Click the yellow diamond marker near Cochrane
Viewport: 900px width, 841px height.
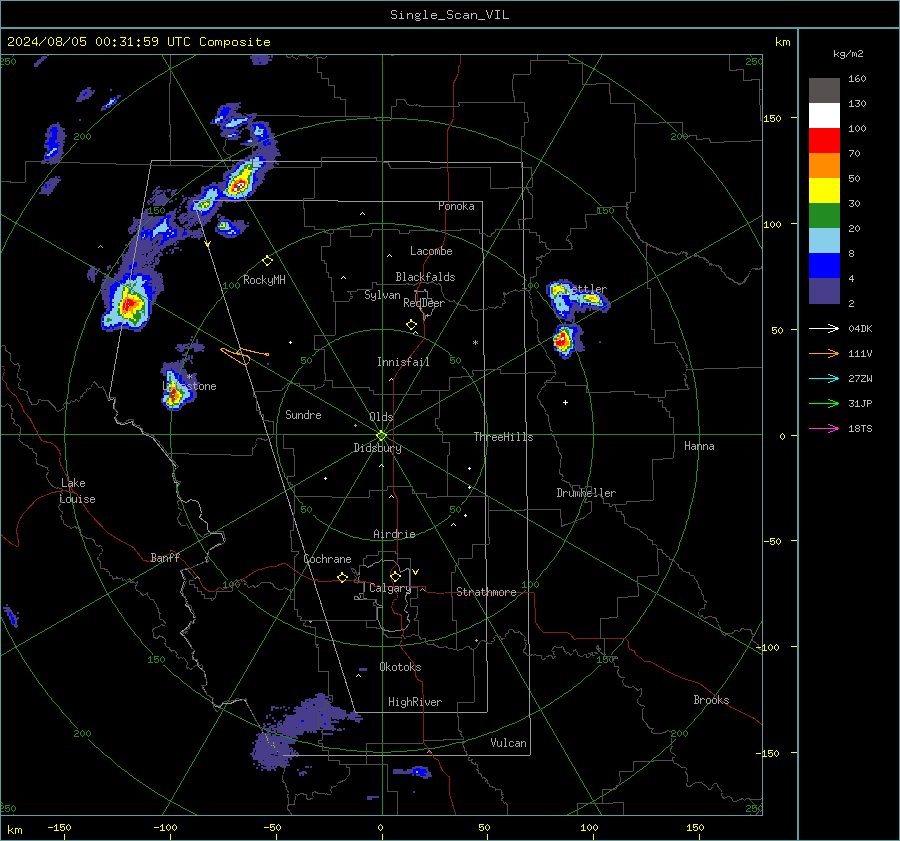coord(343,578)
